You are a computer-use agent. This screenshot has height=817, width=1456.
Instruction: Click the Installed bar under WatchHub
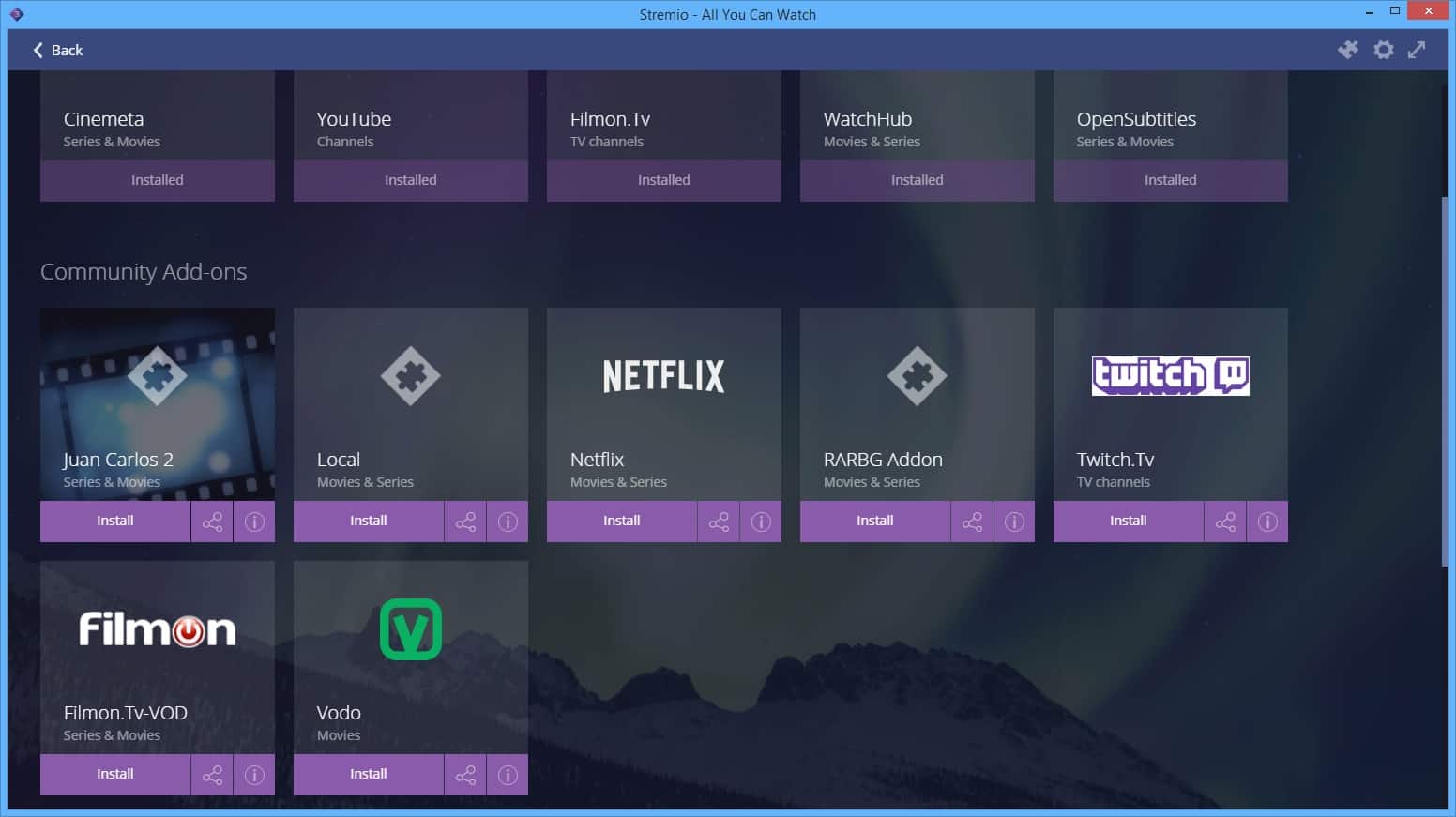[918, 180]
